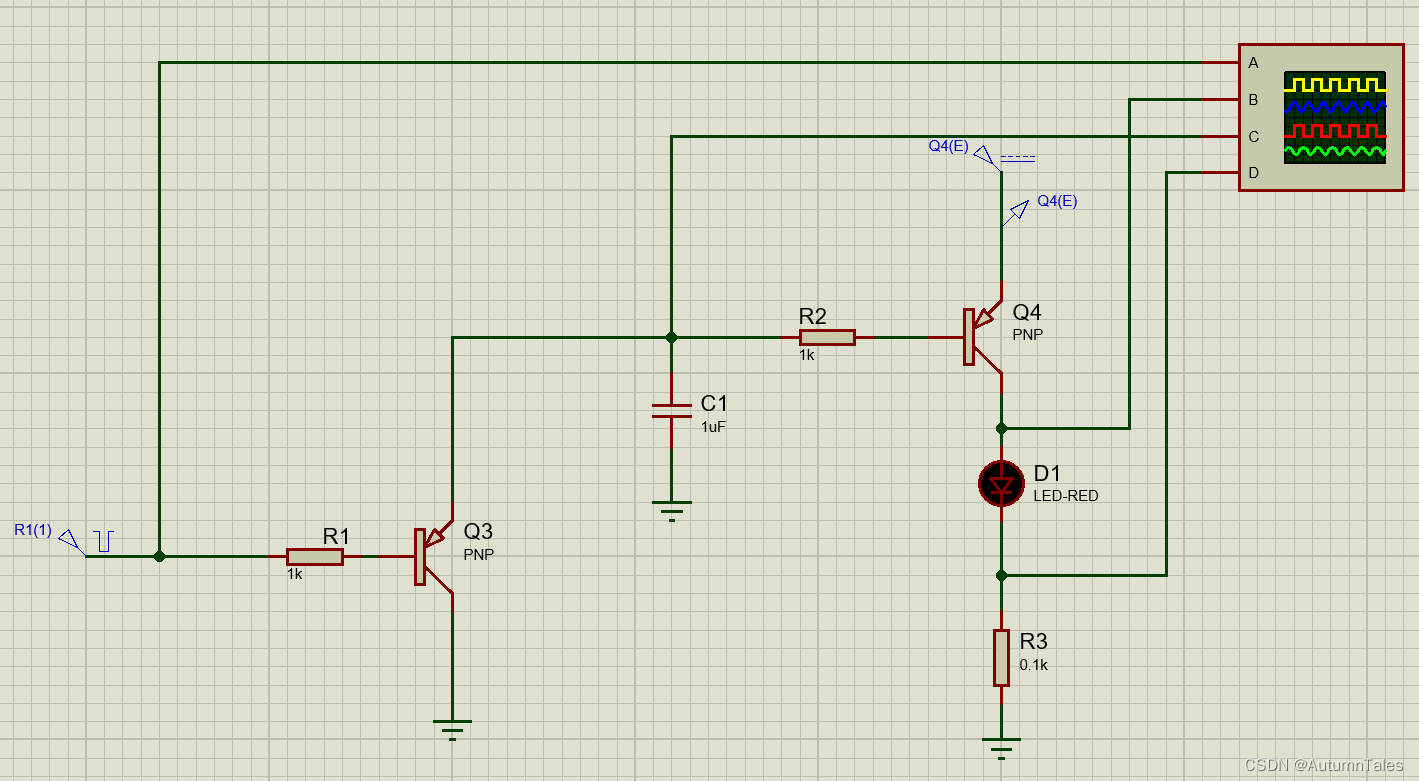The width and height of the screenshot is (1419, 781).
Task: Click oscilloscope channel B pin
Action: pos(1221,100)
